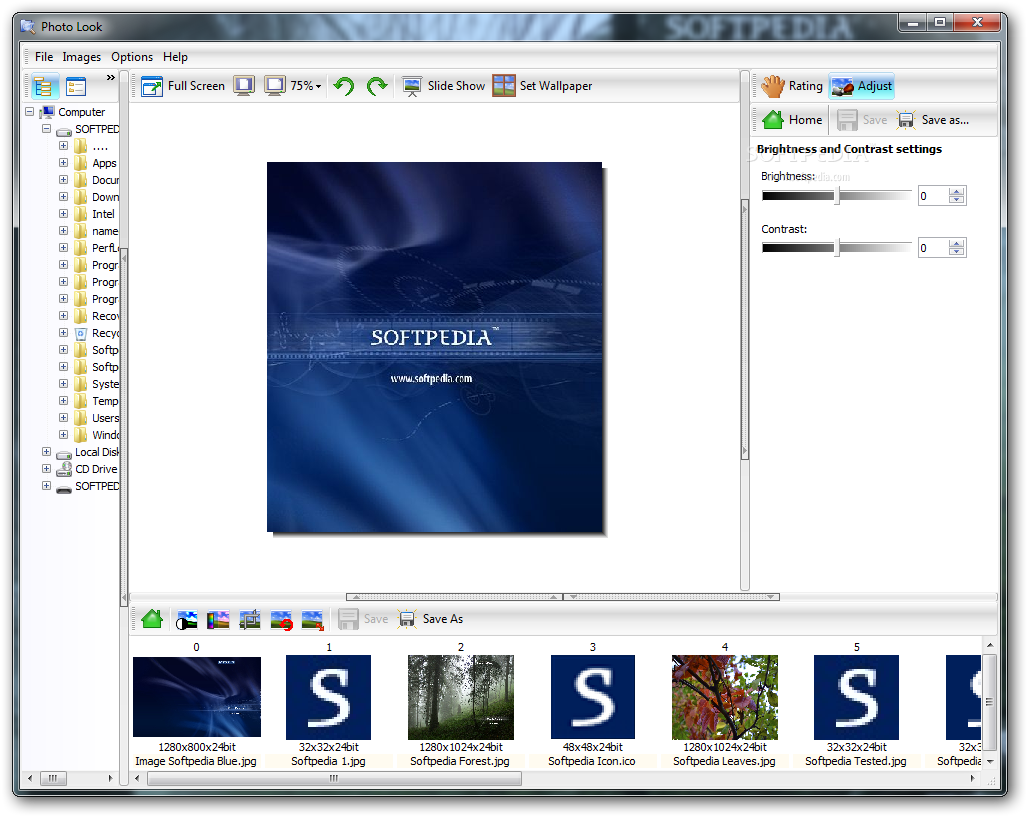This screenshot has height=817, width=1028.
Task: Select the rotate image tool icon
Action: tap(281, 619)
